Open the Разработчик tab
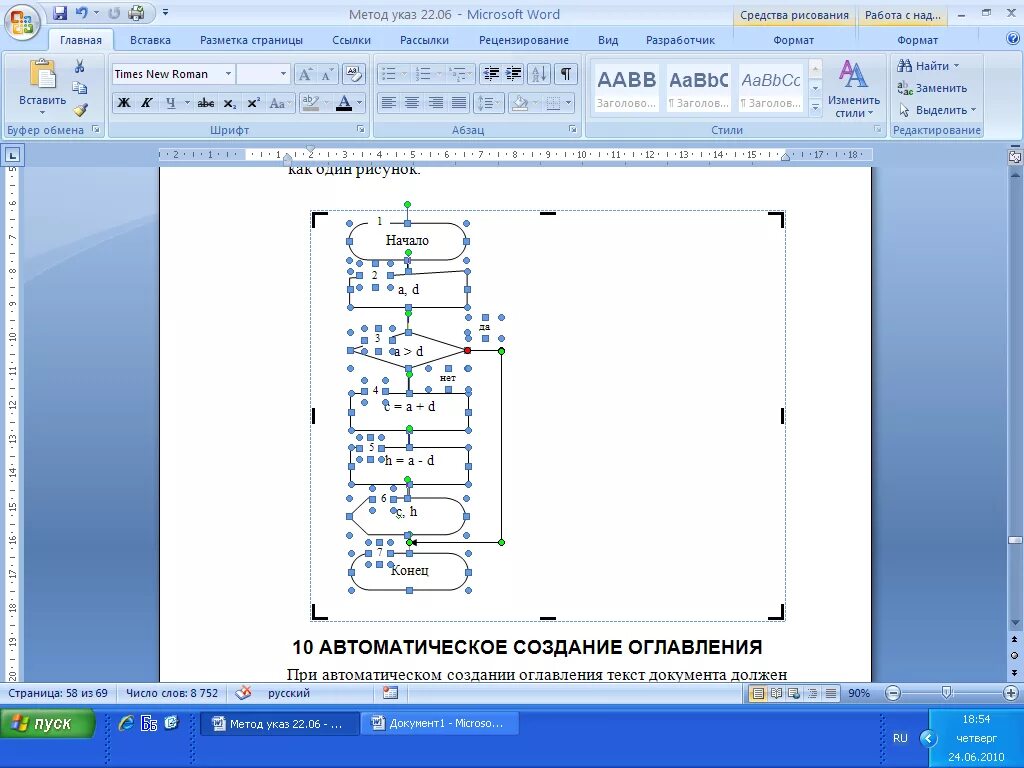The width and height of the screenshot is (1024, 768). [x=680, y=40]
